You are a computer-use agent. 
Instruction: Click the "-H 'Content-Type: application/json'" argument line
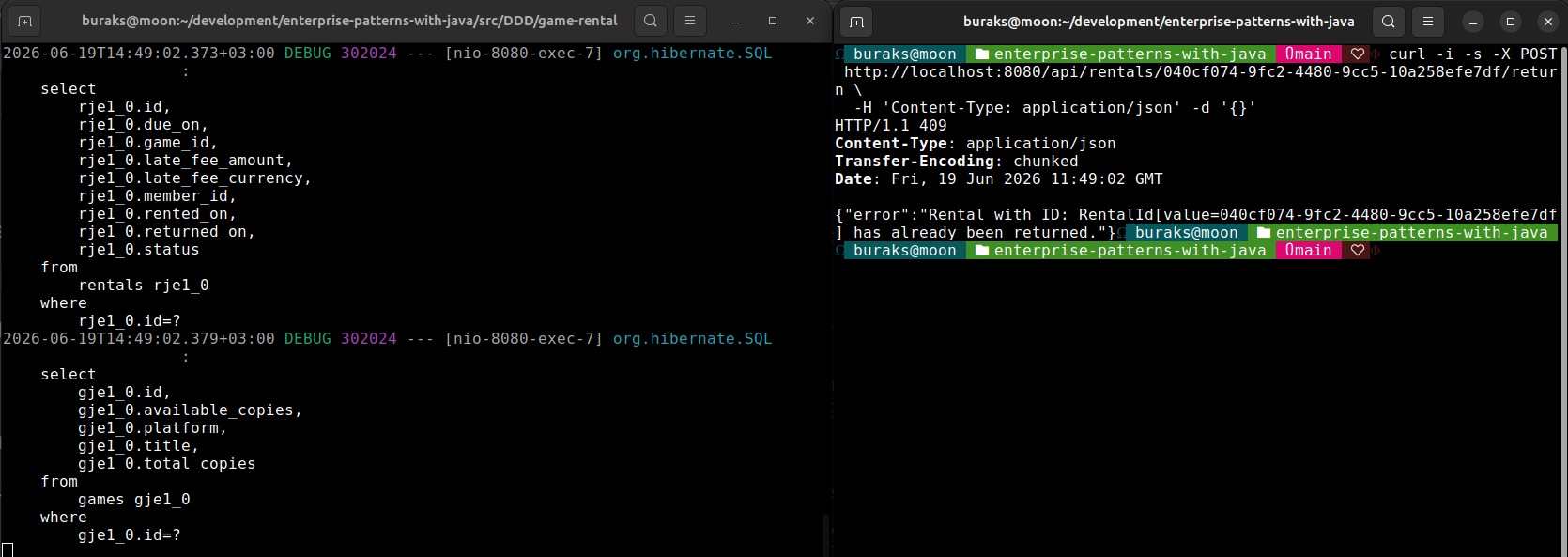tap(1055, 107)
